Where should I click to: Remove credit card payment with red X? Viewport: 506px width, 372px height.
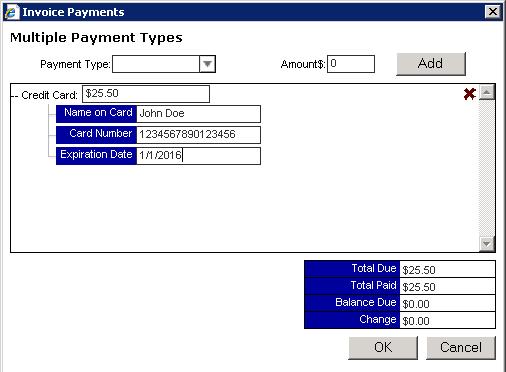(x=469, y=94)
